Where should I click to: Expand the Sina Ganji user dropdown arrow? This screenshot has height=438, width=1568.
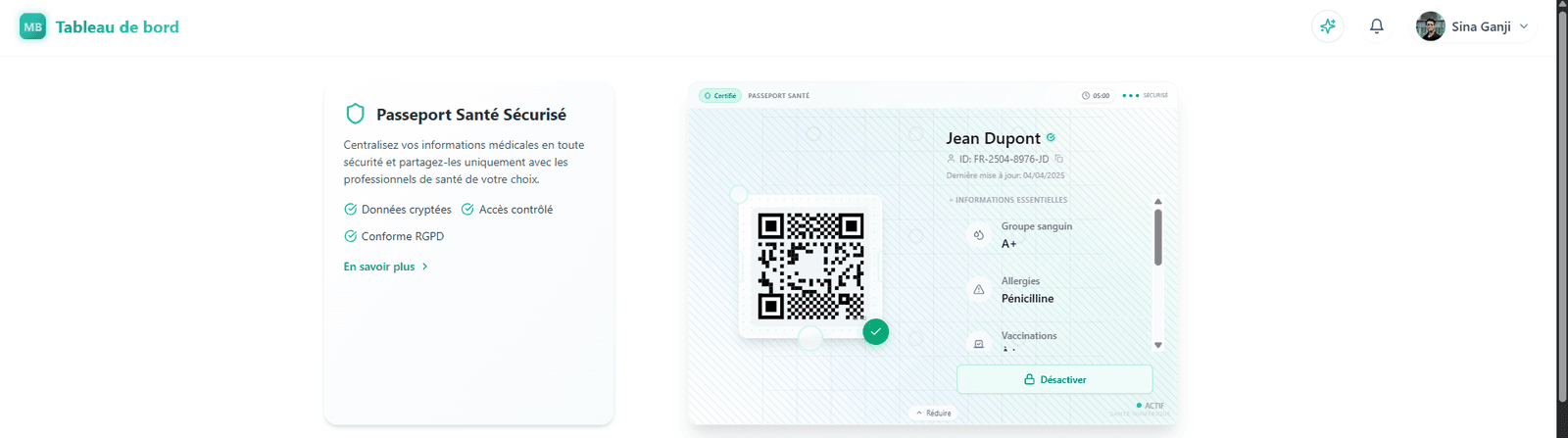coord(1524,26)
